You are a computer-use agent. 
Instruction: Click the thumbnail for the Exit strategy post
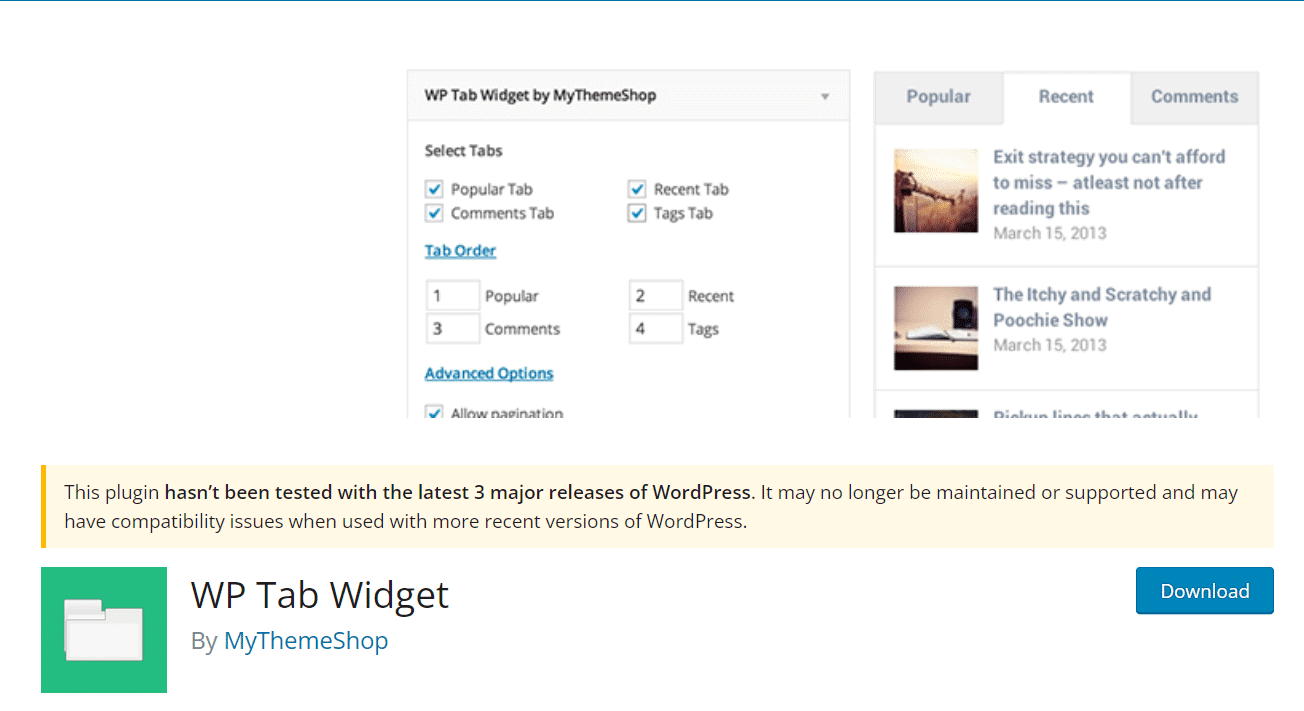point(936,190)
